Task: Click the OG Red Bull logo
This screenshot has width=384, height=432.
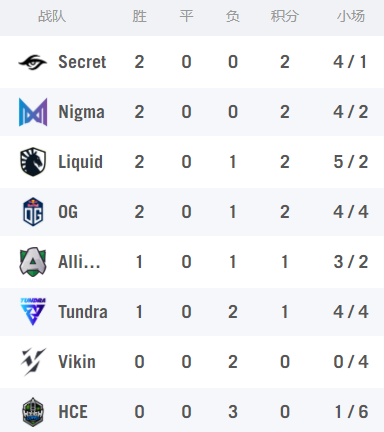Action: click(x=33, y=212)
